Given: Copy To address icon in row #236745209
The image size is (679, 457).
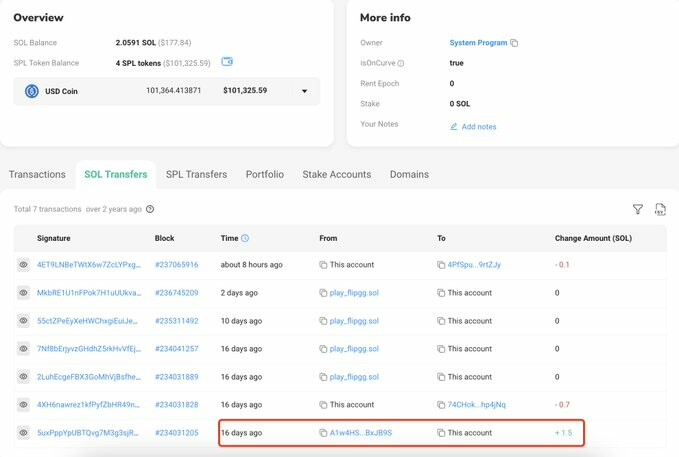Looking at the screenshot, I should [x=441, y=293].
